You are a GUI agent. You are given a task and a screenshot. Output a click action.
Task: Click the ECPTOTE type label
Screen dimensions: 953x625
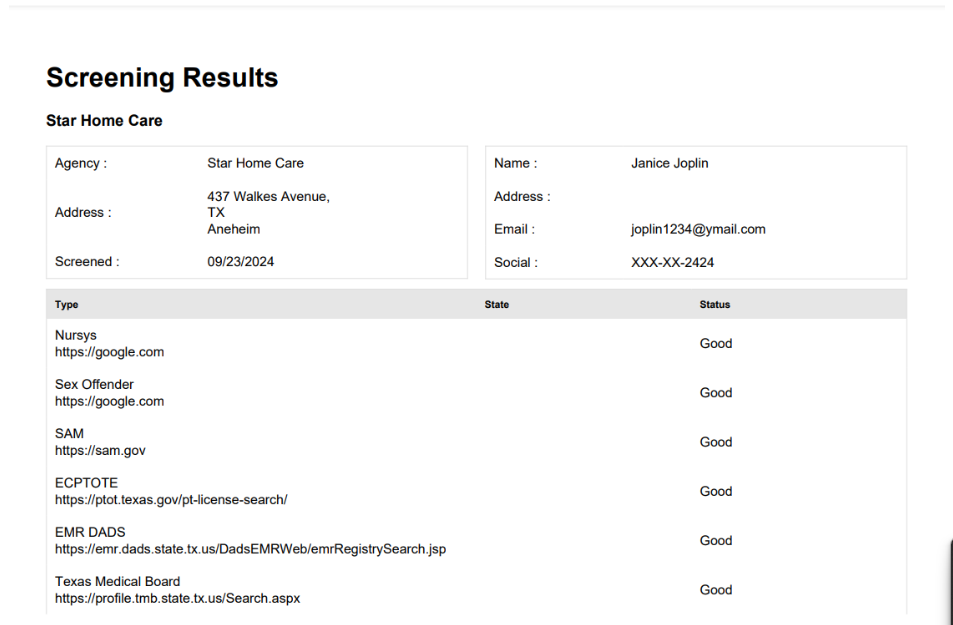(x=86, y=483)
